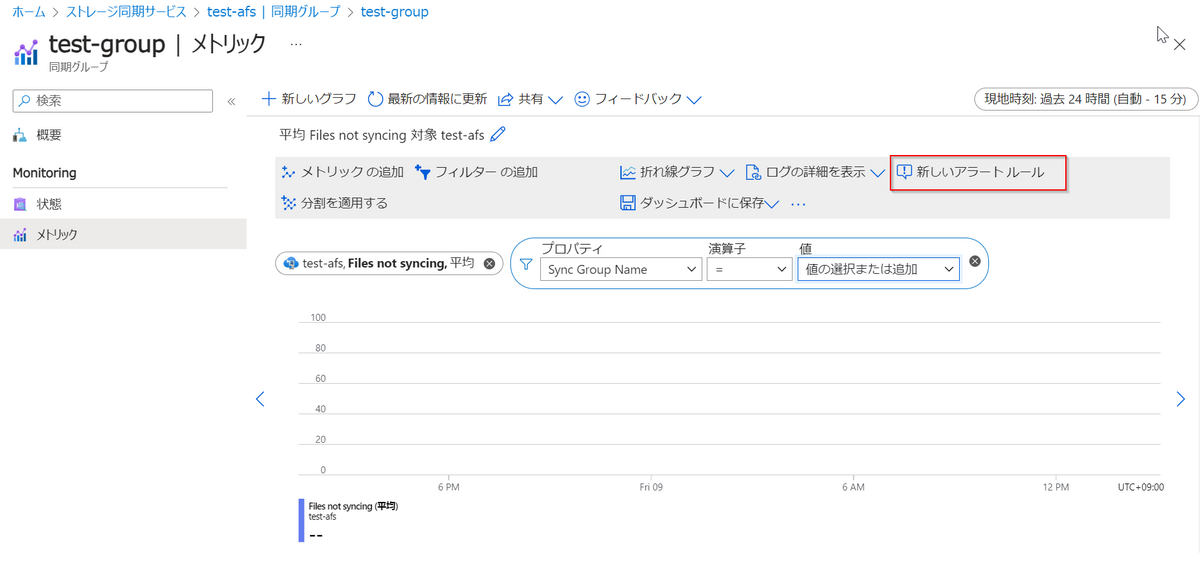Click 新しいグラフ to add a chart
This screenshot has height=561, width=1200.
pos(309,99)
